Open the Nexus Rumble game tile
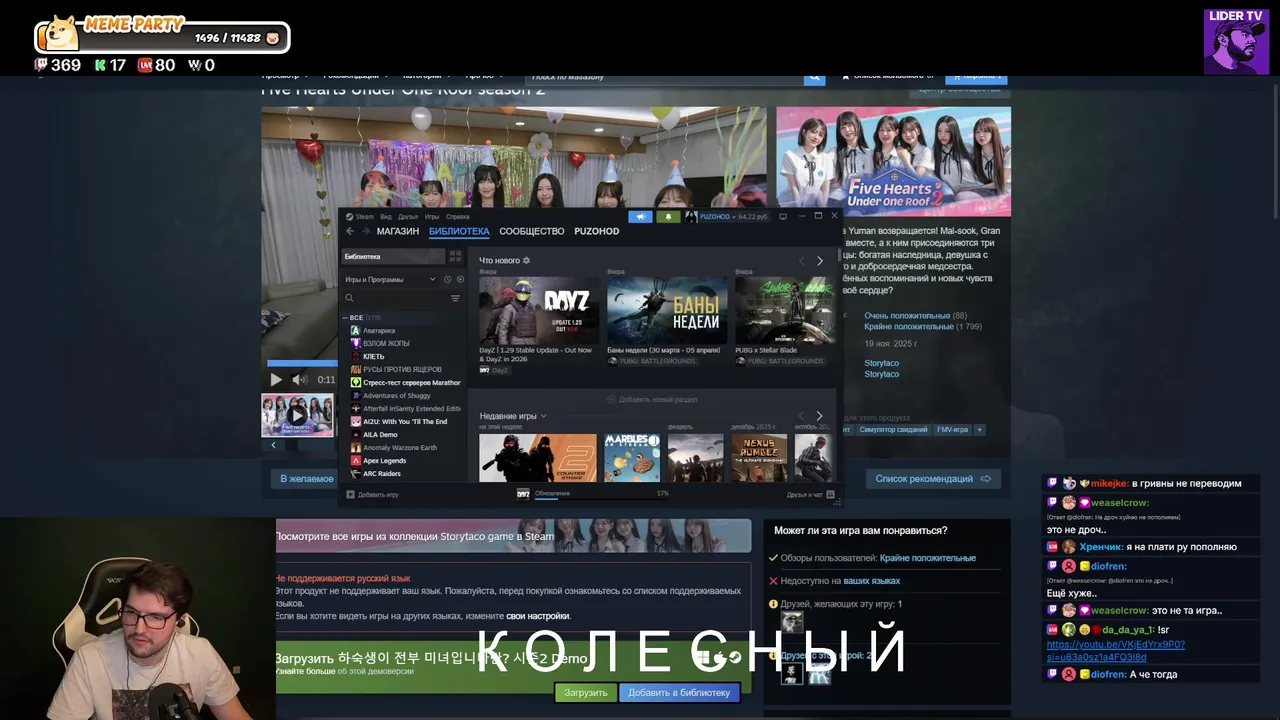This screenshot has width=1280, height=720. (x=759, y=457)
